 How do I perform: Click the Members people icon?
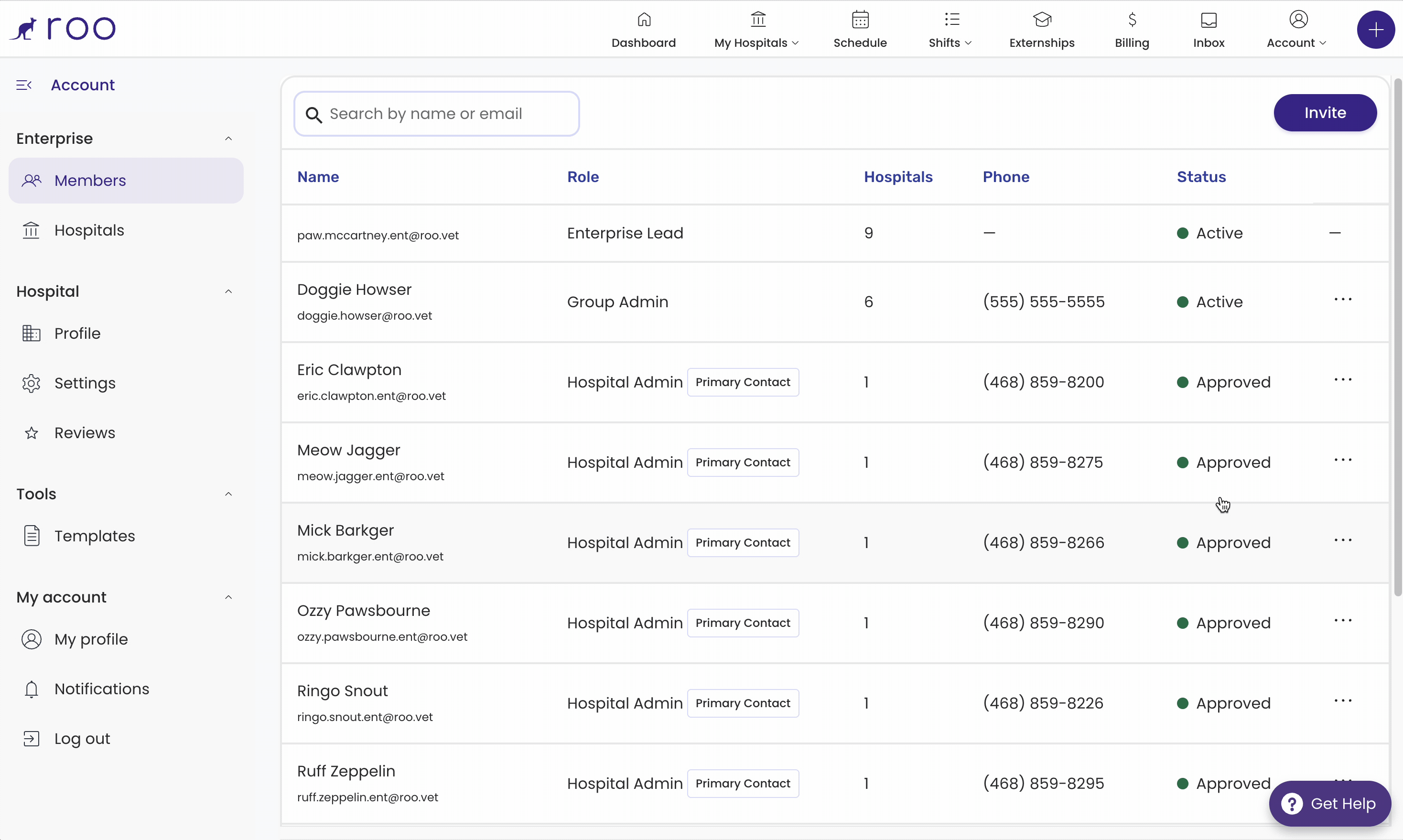[32, 181]
